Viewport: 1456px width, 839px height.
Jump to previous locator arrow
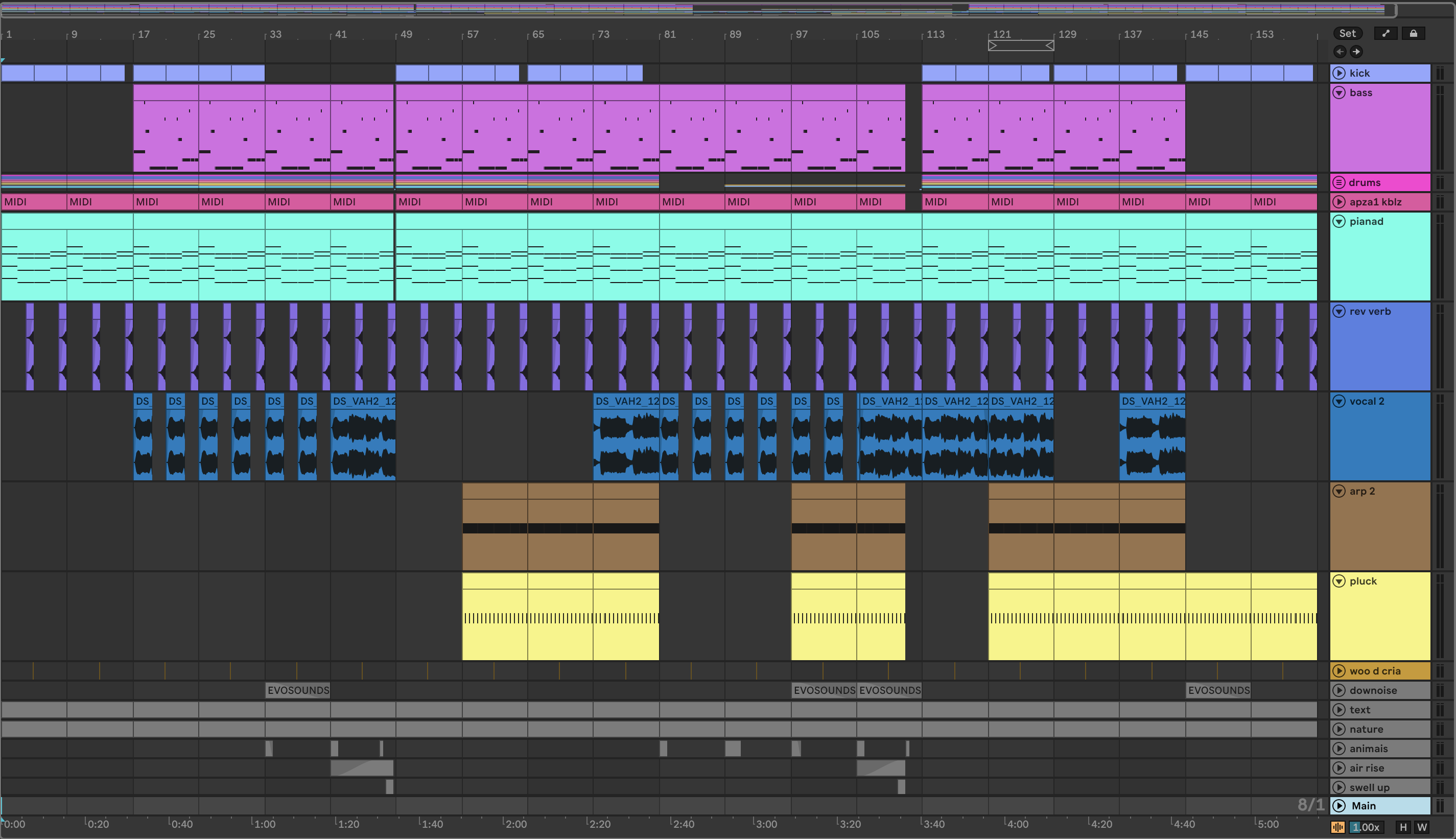[x=1340, y=52]
